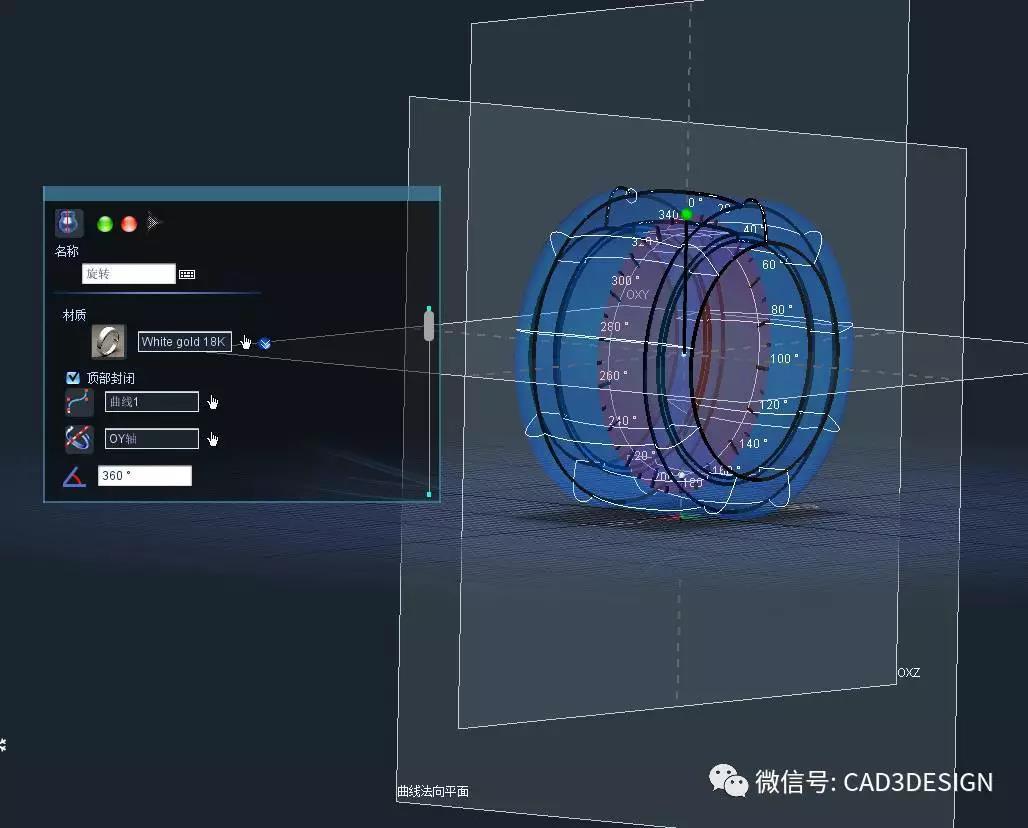Image resolution: width=1028 pixels, height=828 pixels.
Task: Click the white gold ring material thumbnail
Action: click(x=108, y=341)
